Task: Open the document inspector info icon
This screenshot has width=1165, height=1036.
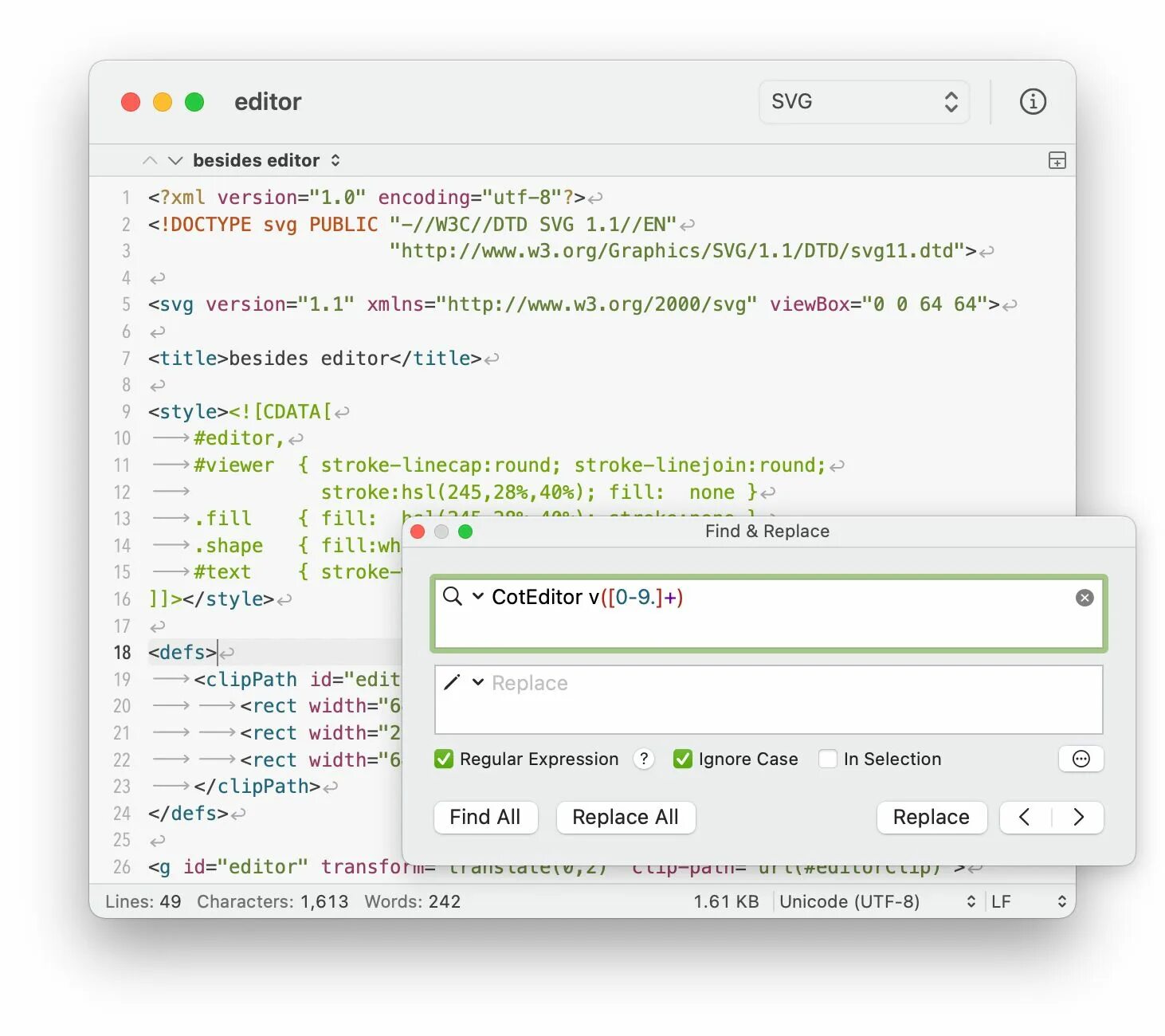Action: 1033,102
